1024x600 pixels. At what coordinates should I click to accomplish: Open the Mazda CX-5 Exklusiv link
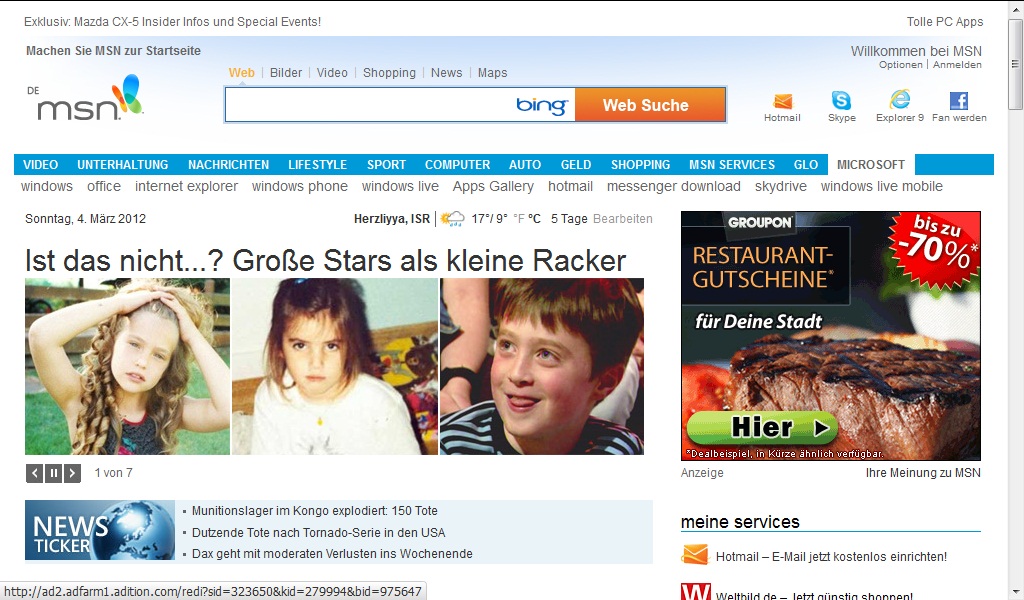click(172, 22)
